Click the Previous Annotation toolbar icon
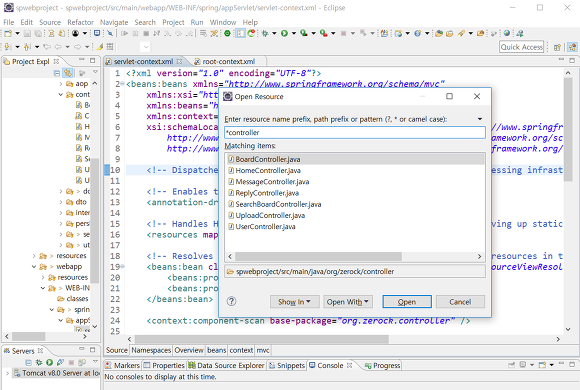580x390 pixels. (x=27, y=47)
